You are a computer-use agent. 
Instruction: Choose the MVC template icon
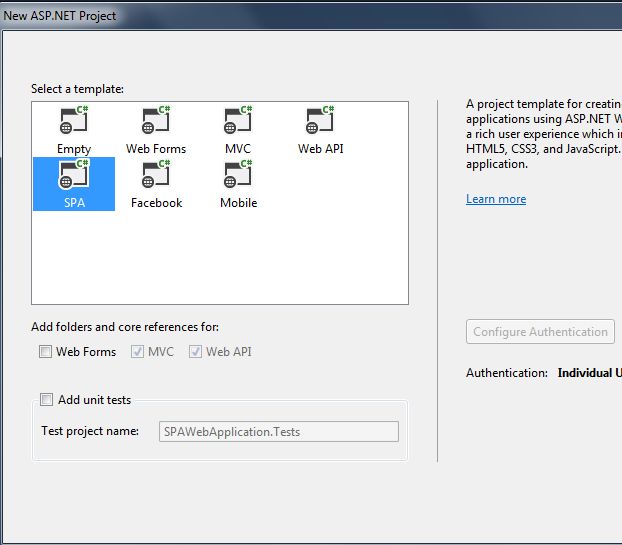pyautogui.click(x=238, y=121)
